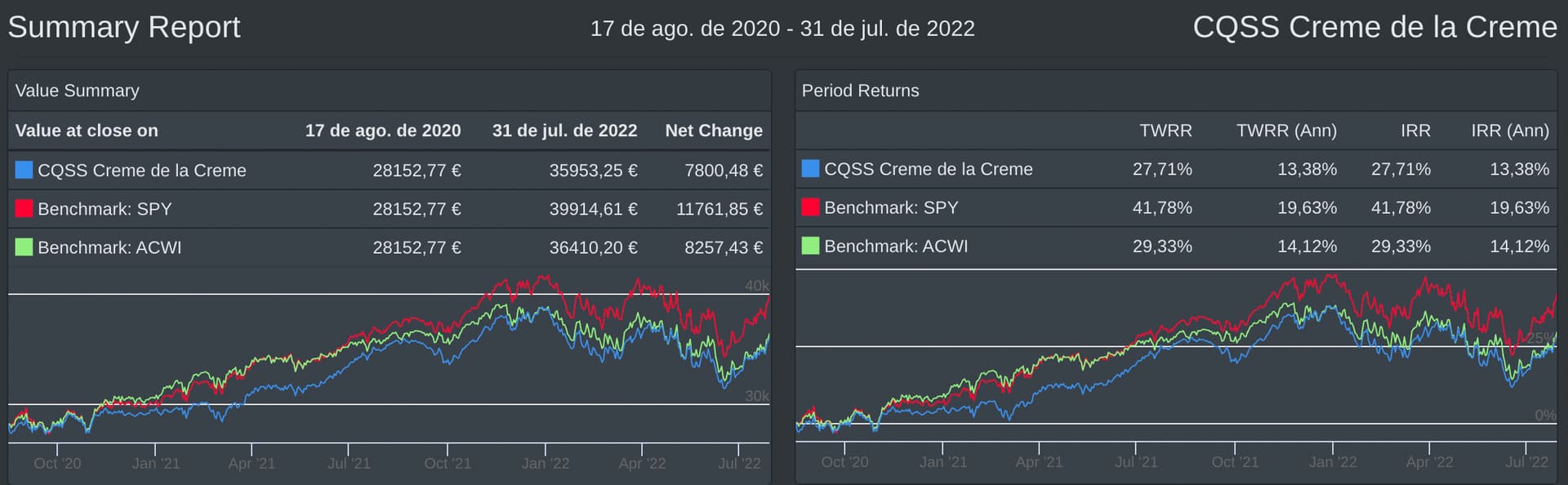Select CQSS Creme de la Creme row in Value Summary
Image resolution: width=1568 pixels, height=485 pixels.
(x=390, y=170)
